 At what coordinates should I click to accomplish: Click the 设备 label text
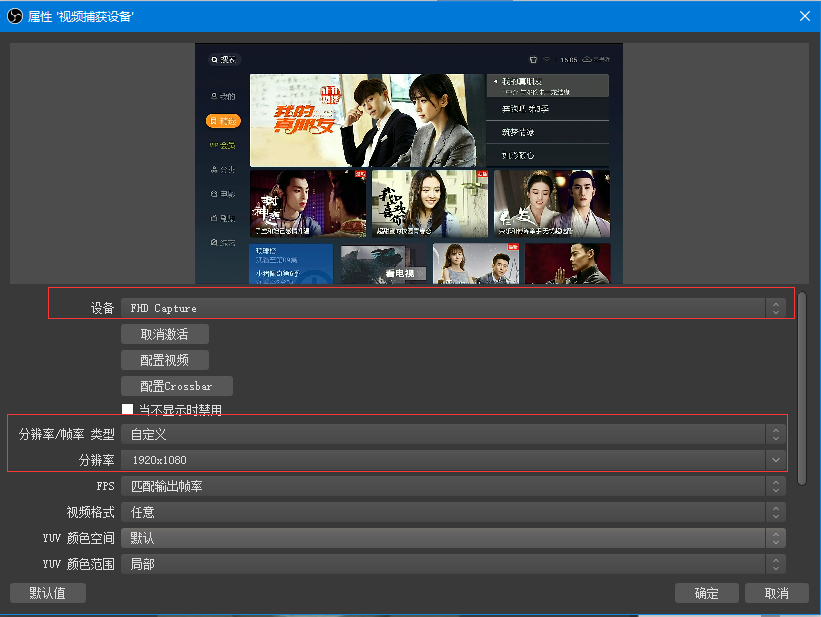tap(102, 308)
